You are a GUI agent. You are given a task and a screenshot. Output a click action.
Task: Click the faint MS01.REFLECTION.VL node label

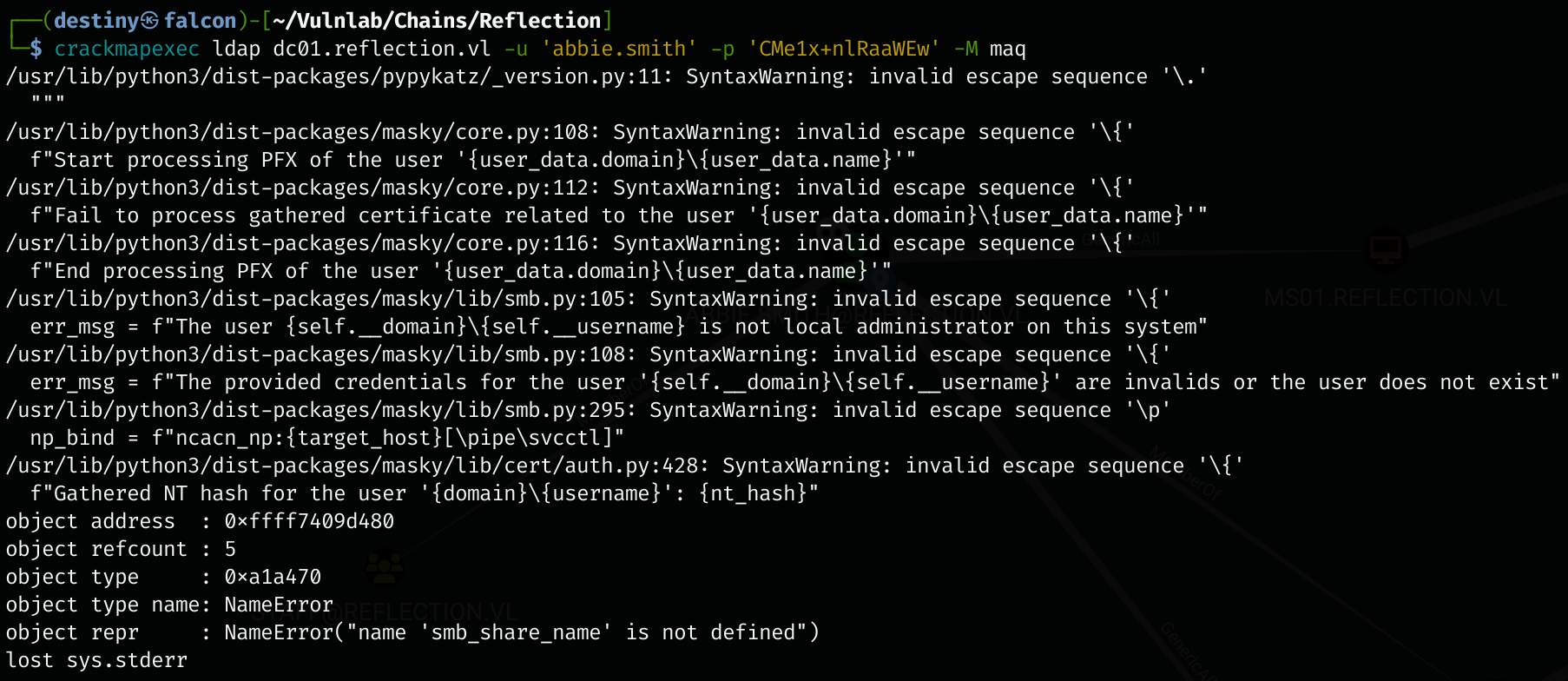[x=1385, y=299]
